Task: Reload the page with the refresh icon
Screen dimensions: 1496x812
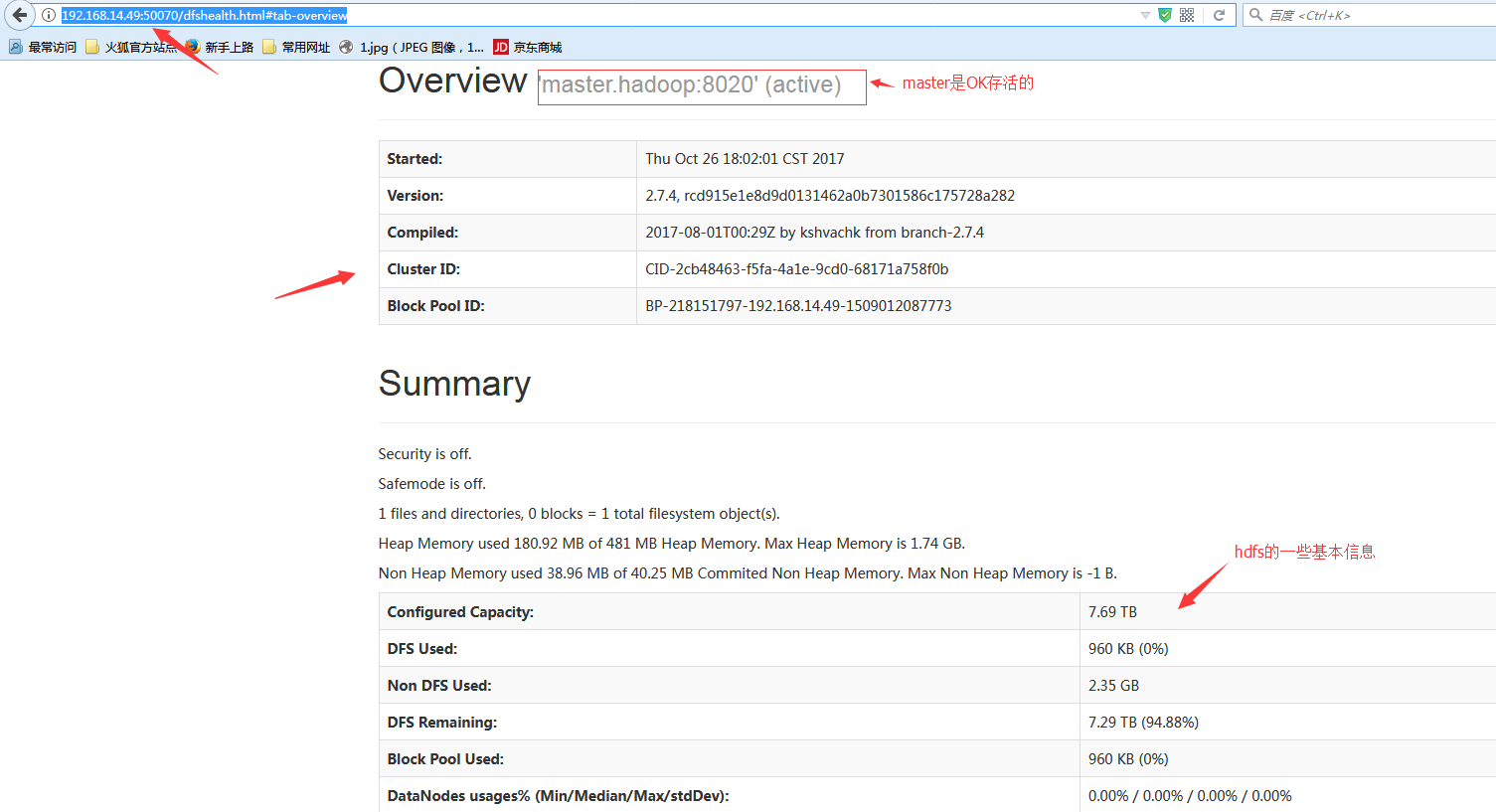Action: [1219, 15]
